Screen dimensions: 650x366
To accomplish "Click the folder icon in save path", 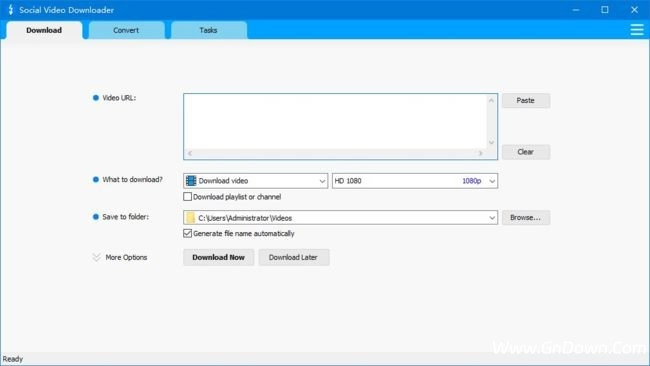I will click(190, 218).
